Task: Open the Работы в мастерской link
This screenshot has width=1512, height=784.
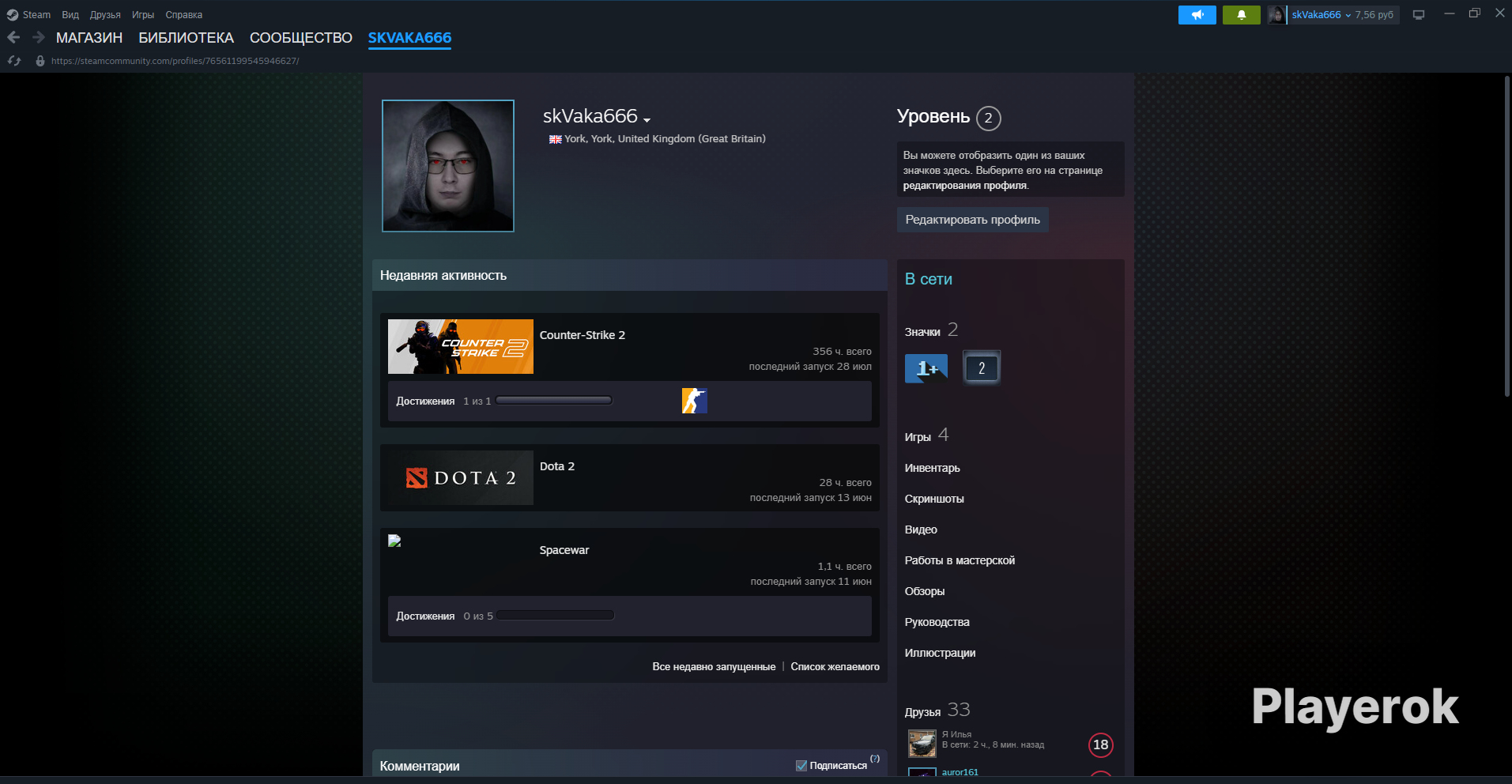Action: (x=960, y=560)
